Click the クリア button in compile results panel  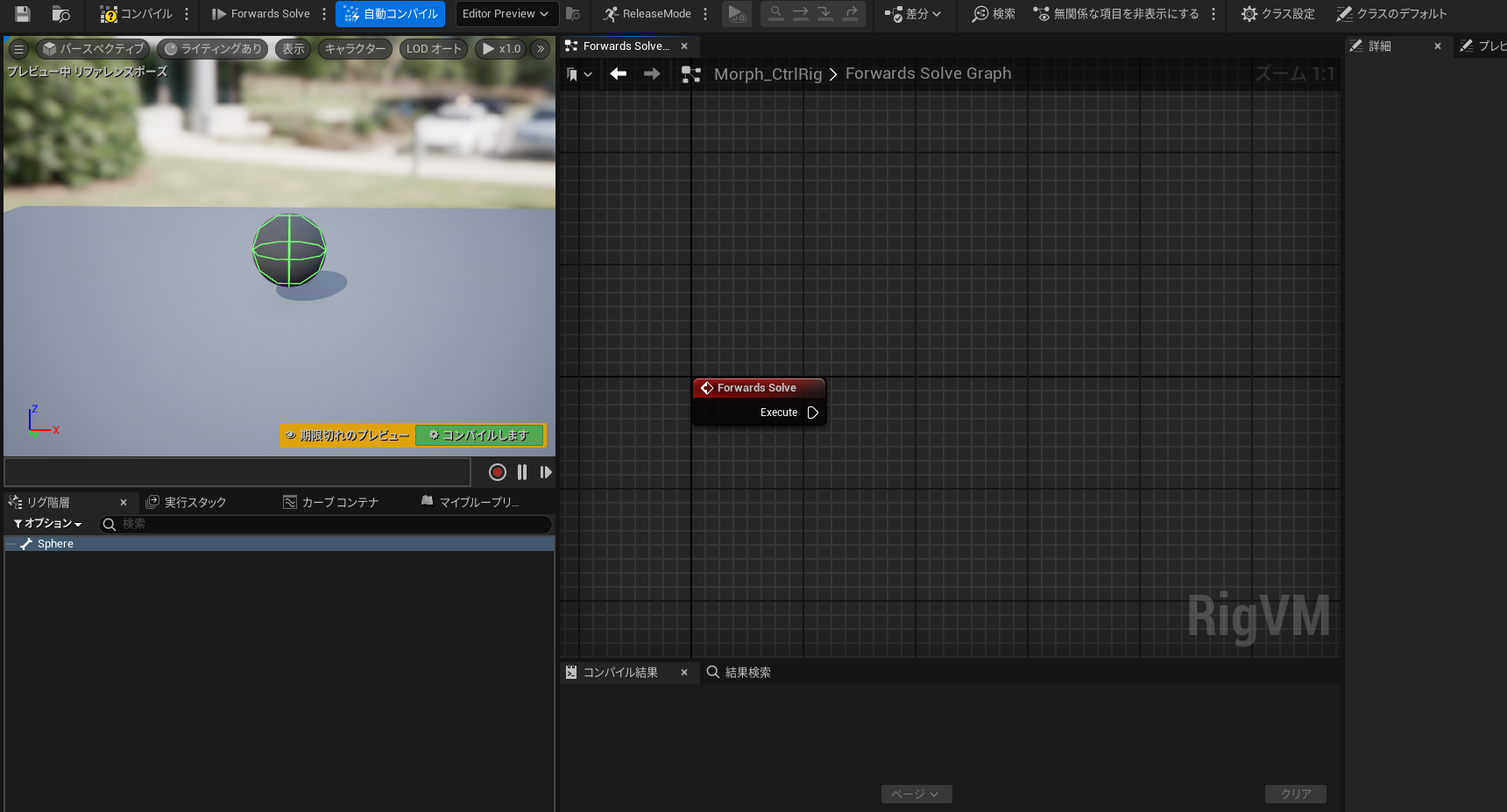click(x=1295, y=794)
